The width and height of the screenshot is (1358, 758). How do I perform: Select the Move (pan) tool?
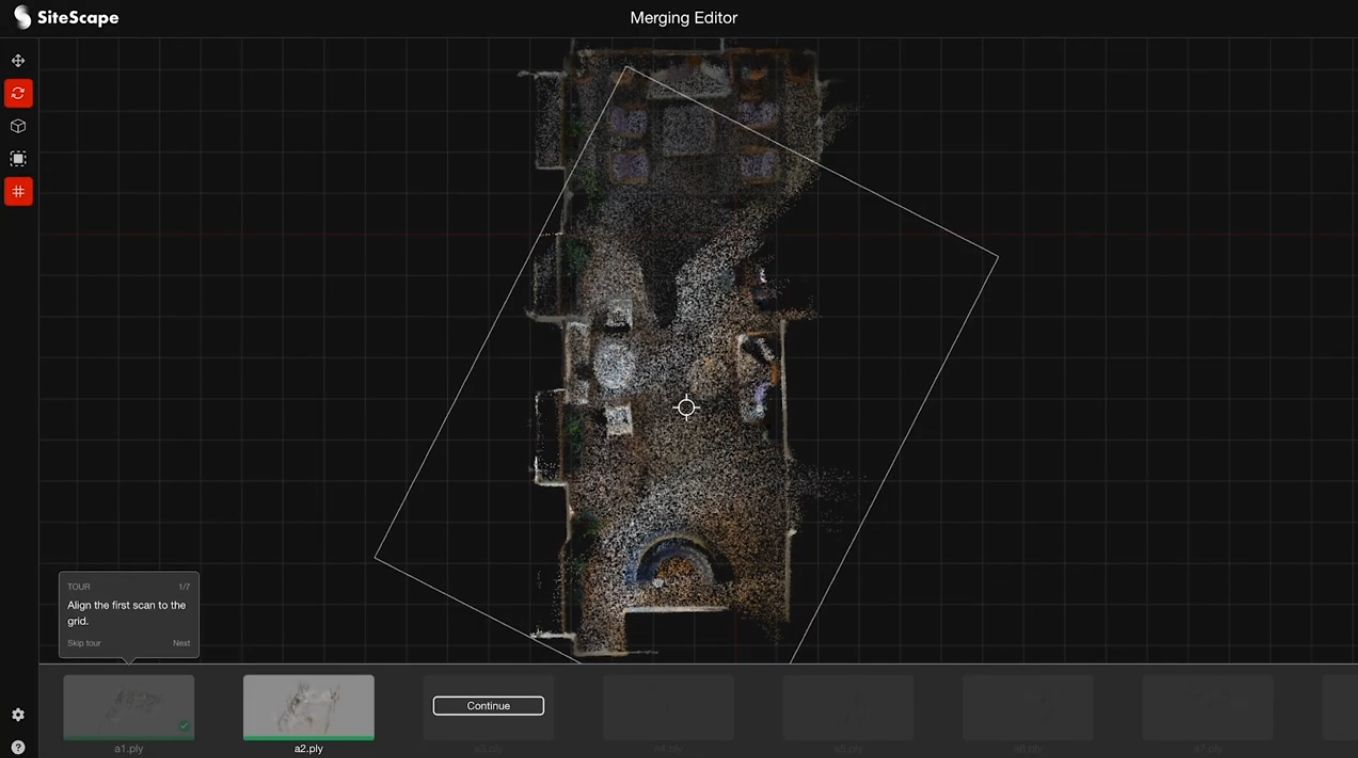(18, 61)
